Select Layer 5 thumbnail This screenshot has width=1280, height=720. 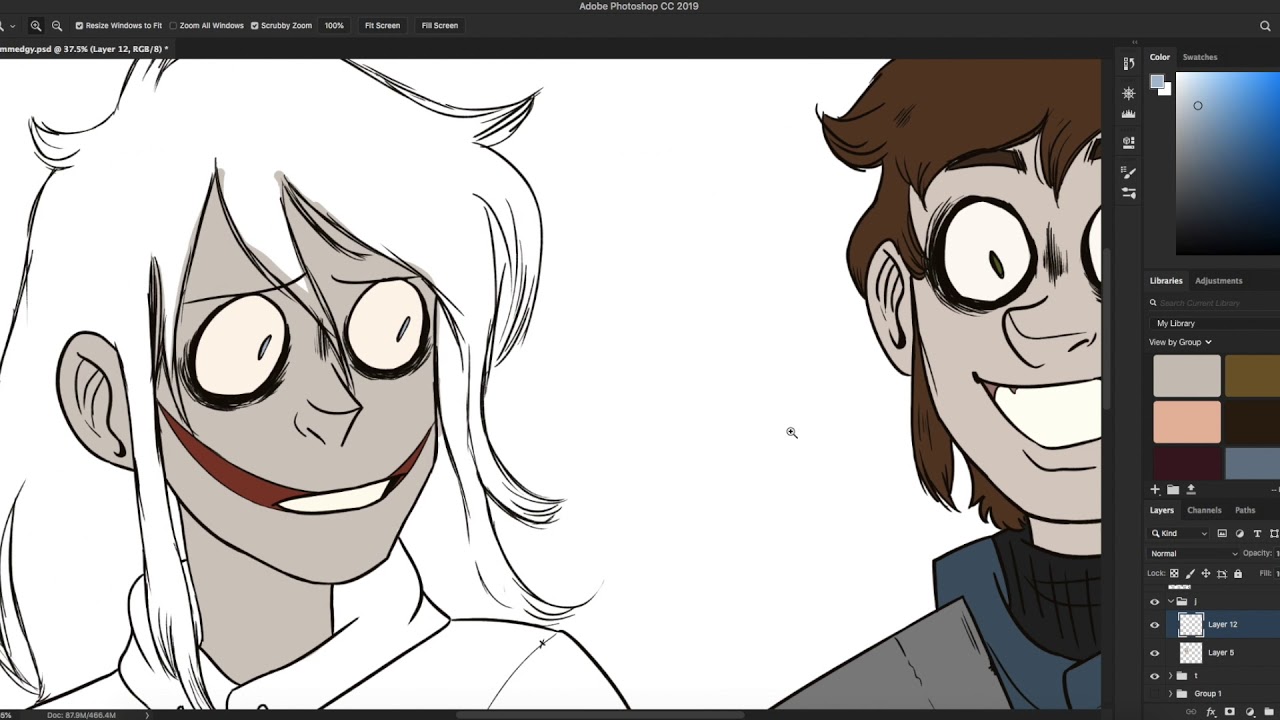1191,653
